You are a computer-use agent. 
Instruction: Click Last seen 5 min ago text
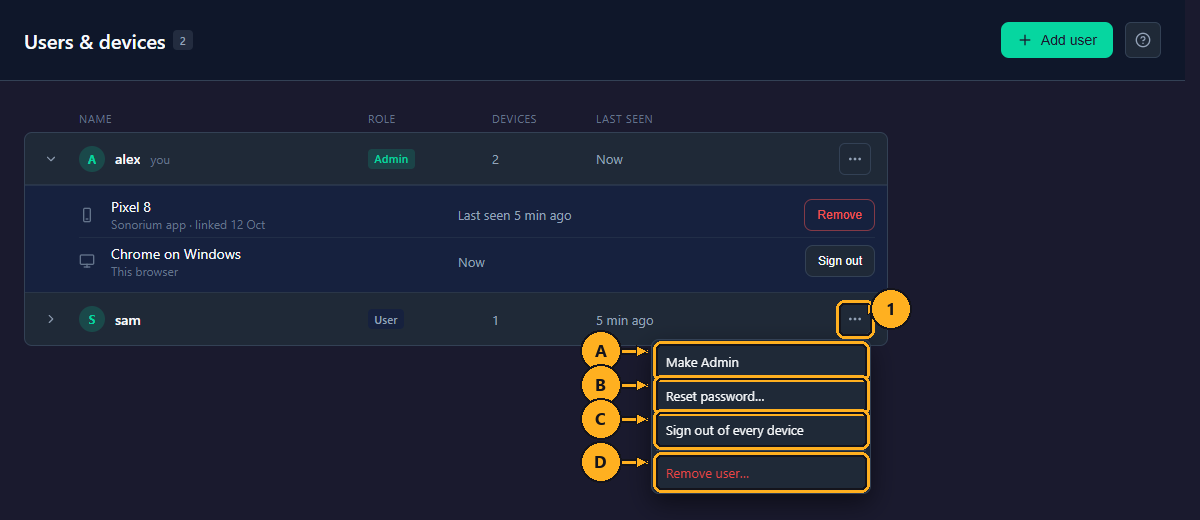(515, 215)
